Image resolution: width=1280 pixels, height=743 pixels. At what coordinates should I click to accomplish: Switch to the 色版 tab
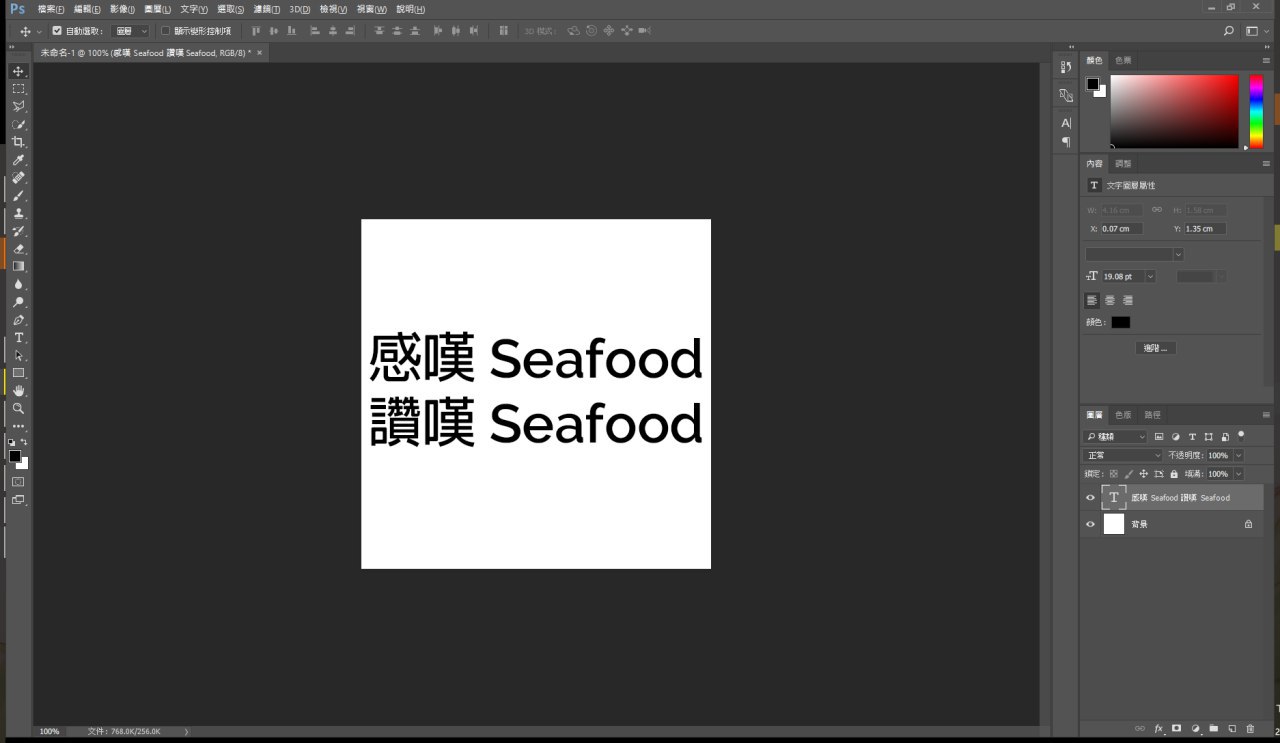coord(1123,415)
